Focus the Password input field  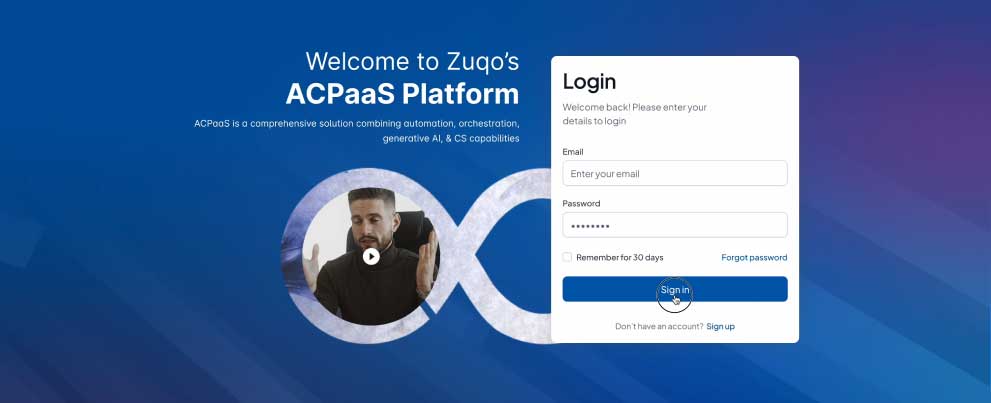coord(675,225)
